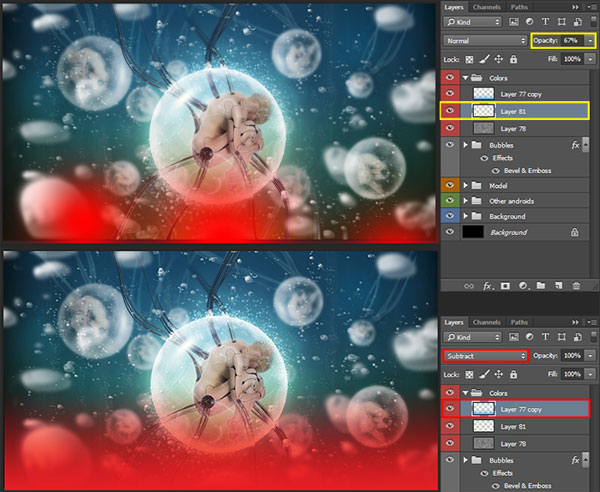600x492 pixels.
Task: Switch to Channels tab in upper panel
Action: point(486,7)
